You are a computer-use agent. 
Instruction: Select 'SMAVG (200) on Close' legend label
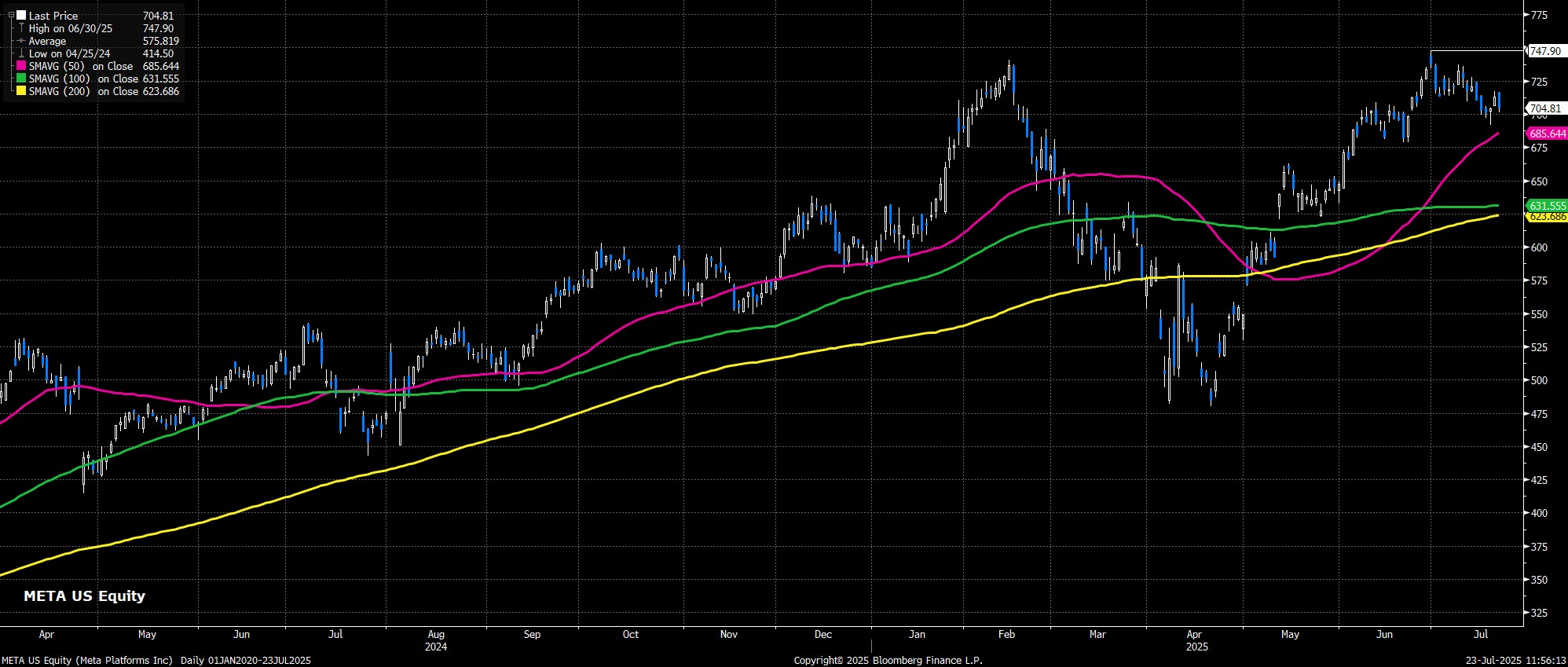(x=83, y=91)
